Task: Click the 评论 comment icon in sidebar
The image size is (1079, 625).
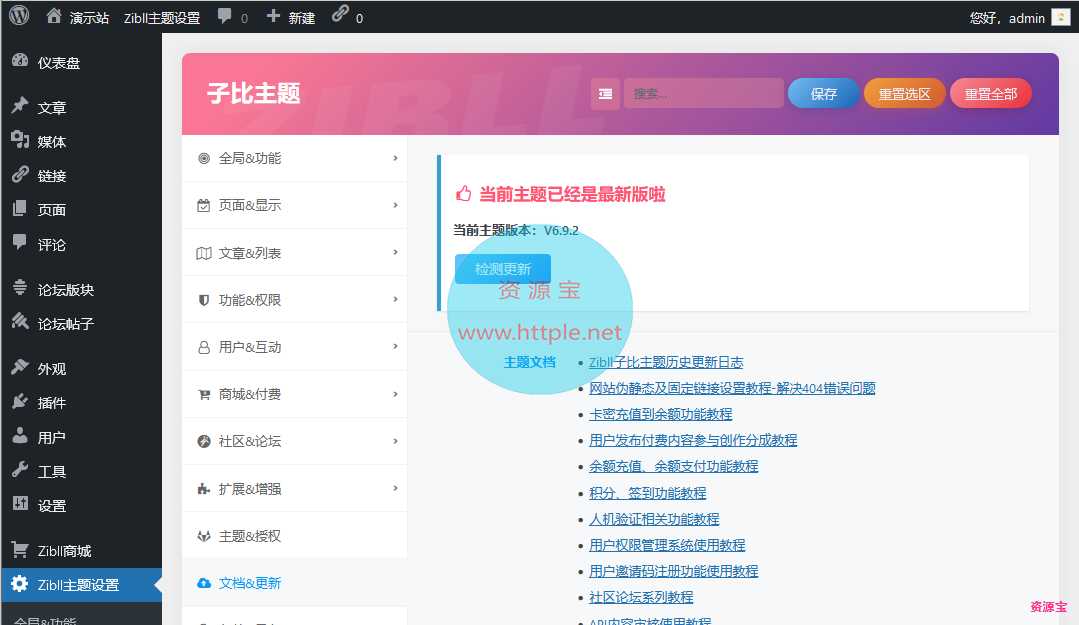Action: tap(20, 242)
